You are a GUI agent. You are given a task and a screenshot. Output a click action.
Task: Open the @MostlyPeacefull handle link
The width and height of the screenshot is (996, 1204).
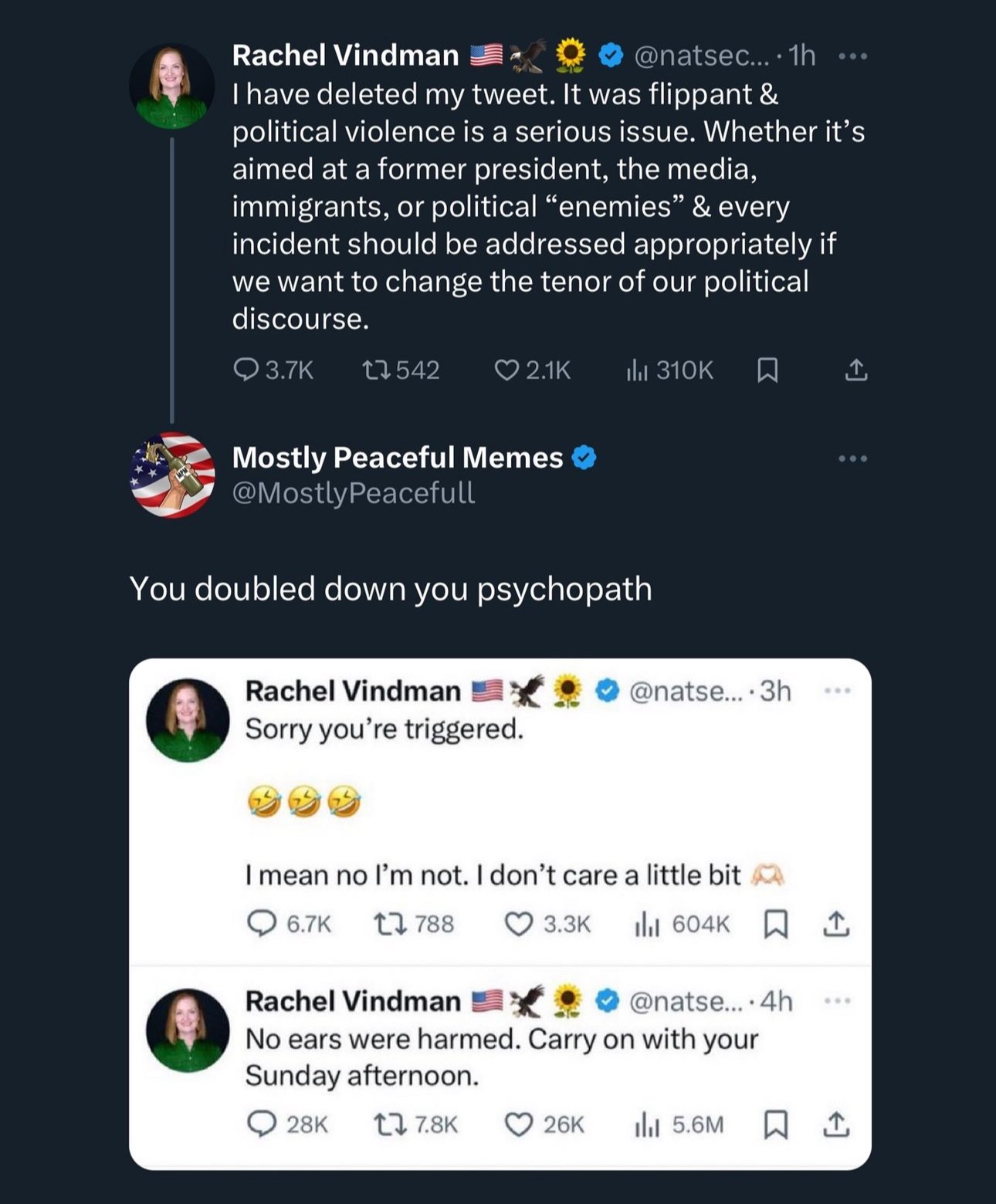[x=354, y=493]
